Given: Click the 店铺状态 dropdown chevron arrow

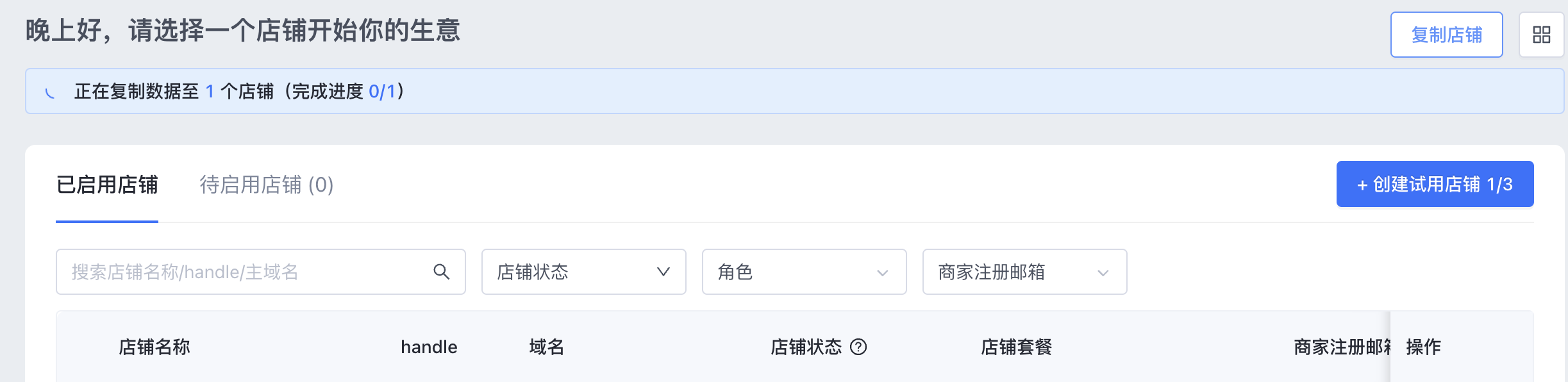Looking at the screenshot, I should tap(663, 272).
